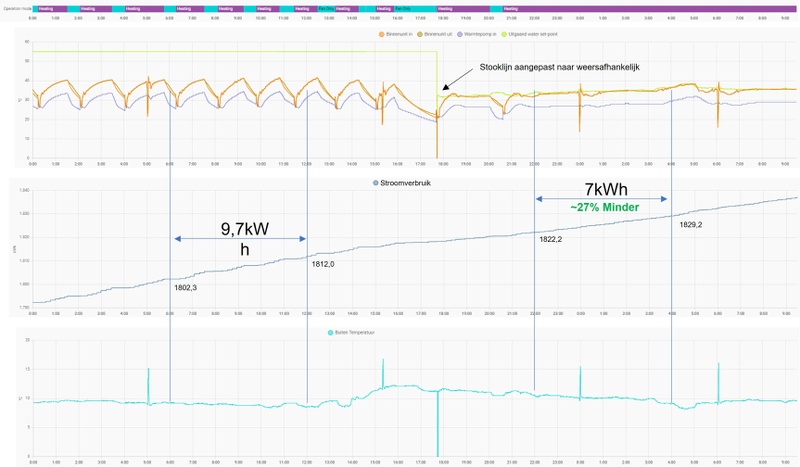Image resolution: width=800 pixels, height=467 pixels.
Task: Select the Fan Only segment around 16:00
Action: pos(415,9)
